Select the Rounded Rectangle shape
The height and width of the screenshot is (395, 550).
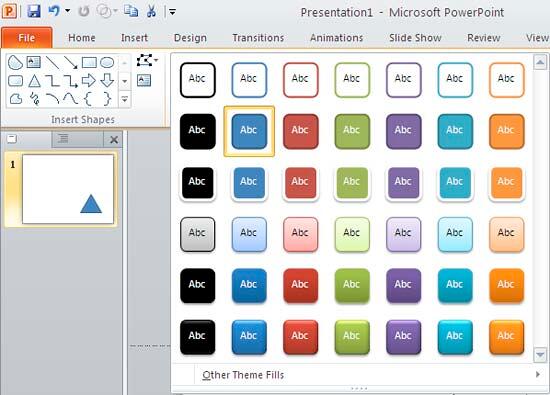point(15,81)
